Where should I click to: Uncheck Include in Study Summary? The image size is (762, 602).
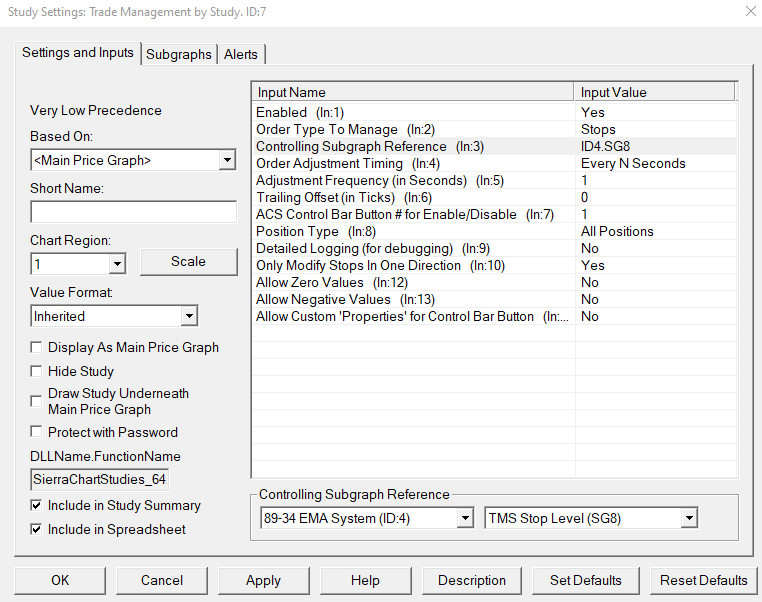pos(36,505)
